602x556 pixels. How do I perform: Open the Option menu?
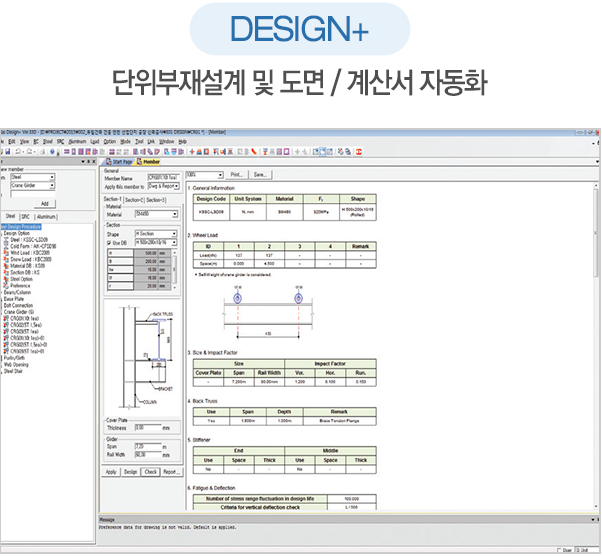pyautogui.click(x=110, y=142)
